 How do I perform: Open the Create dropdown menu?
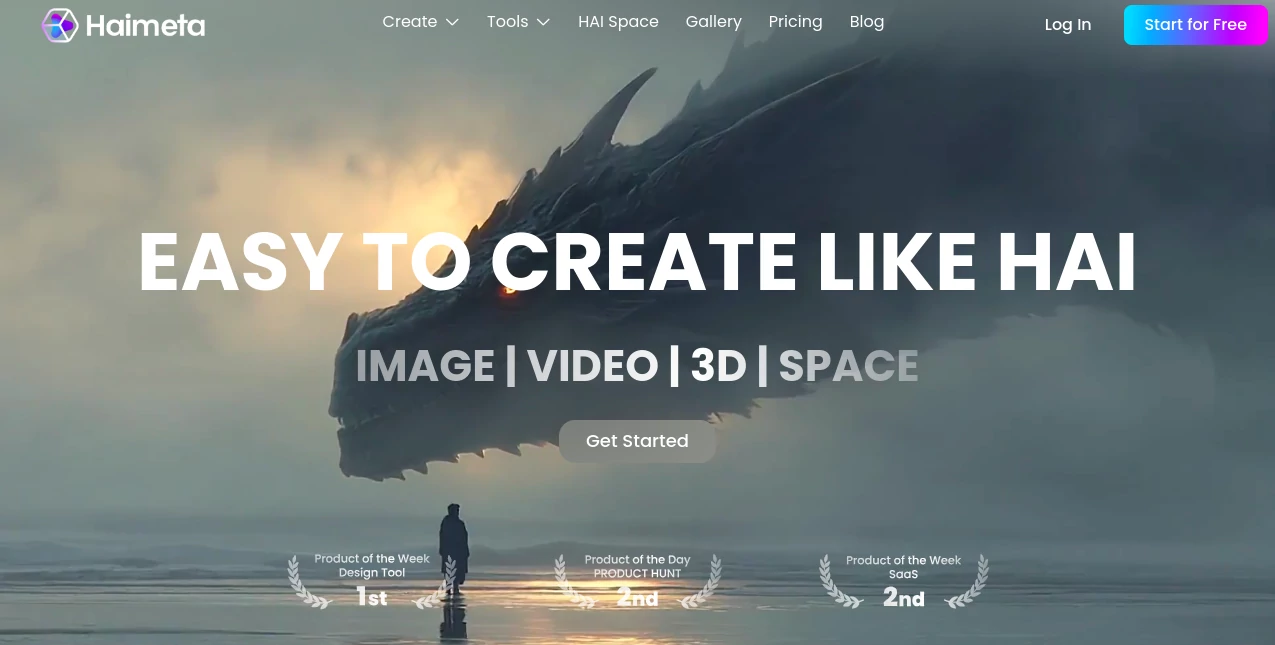tap(409, 21)
